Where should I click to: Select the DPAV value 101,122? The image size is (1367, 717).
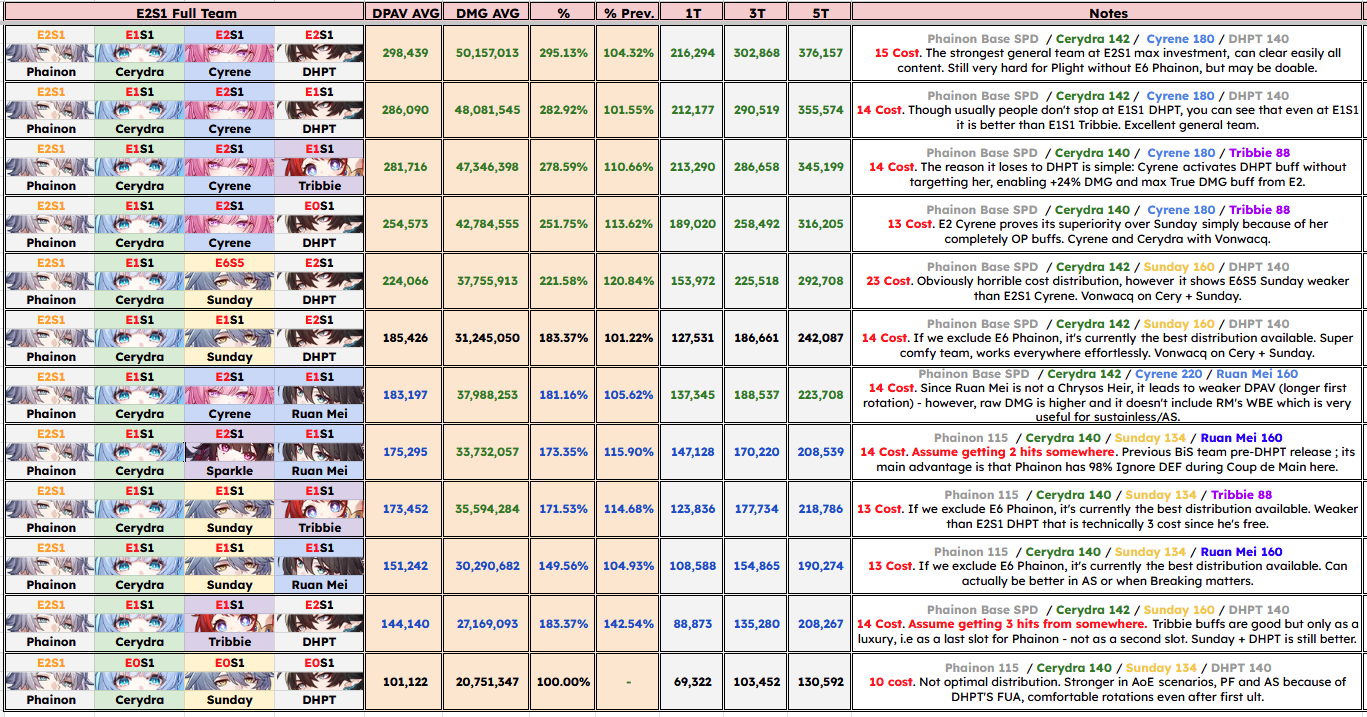click(405, 680)
